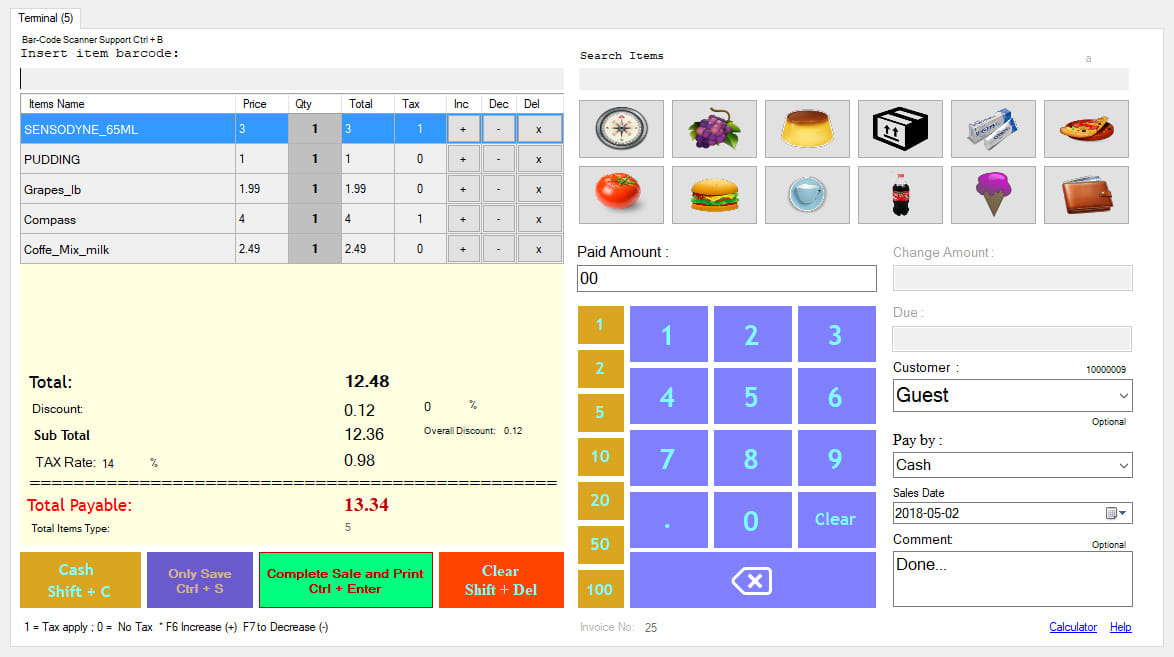Open the Calculator link

(x=1073, y=627)
